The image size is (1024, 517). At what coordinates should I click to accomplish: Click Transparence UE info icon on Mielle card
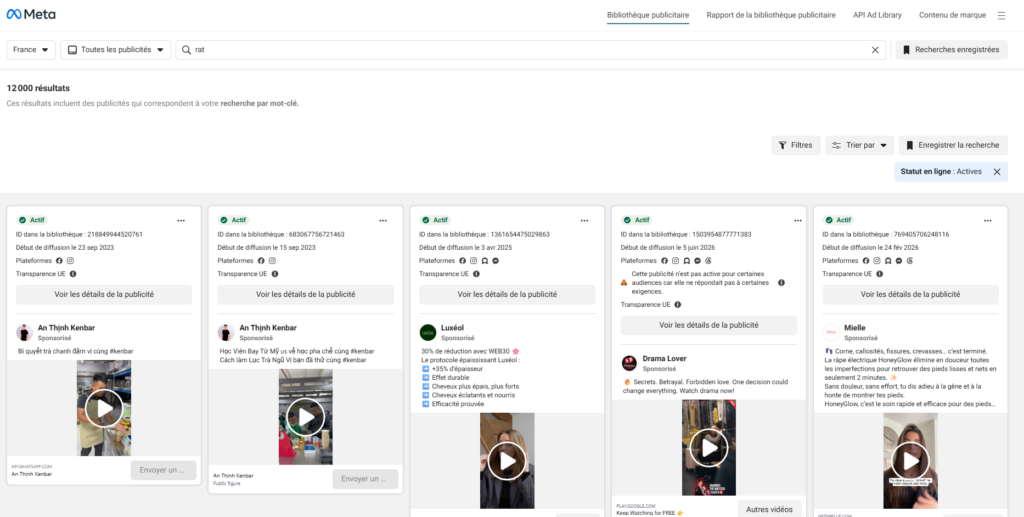[x=879, y=274]
